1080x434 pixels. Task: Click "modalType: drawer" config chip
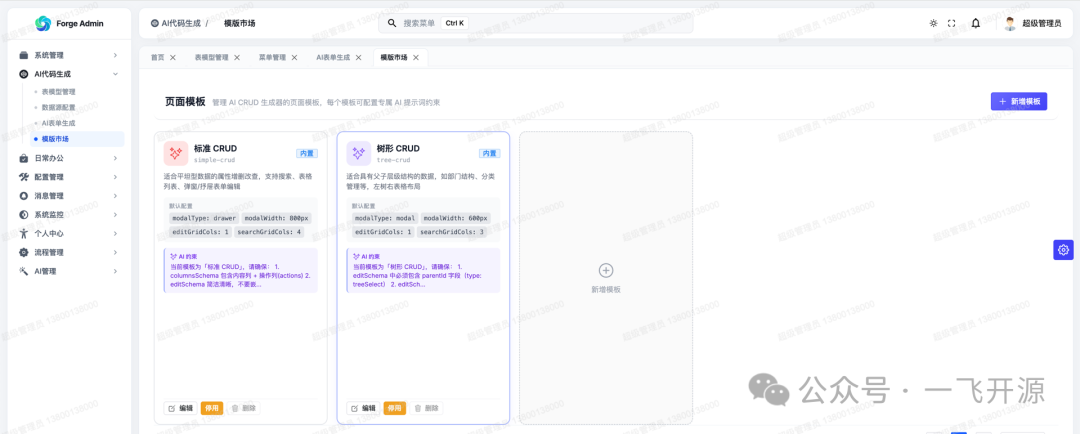coord(204,218)
